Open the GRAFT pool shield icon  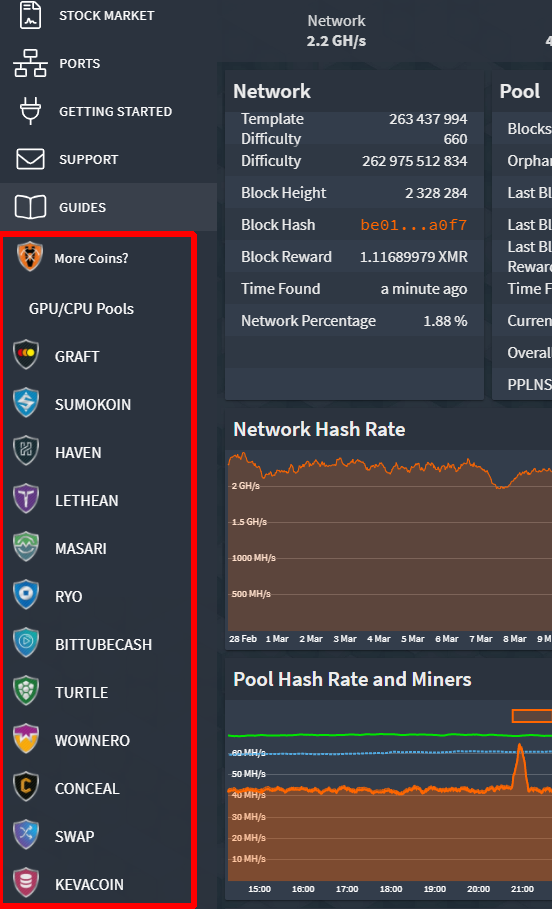tap(26, 355)
